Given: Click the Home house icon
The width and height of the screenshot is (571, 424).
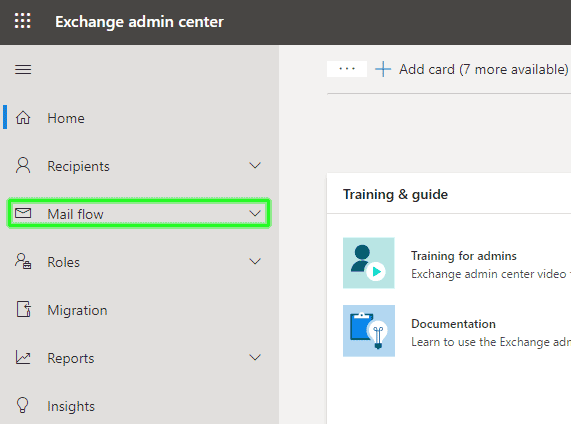Looking at the screenshot, I should click(23, 118).
